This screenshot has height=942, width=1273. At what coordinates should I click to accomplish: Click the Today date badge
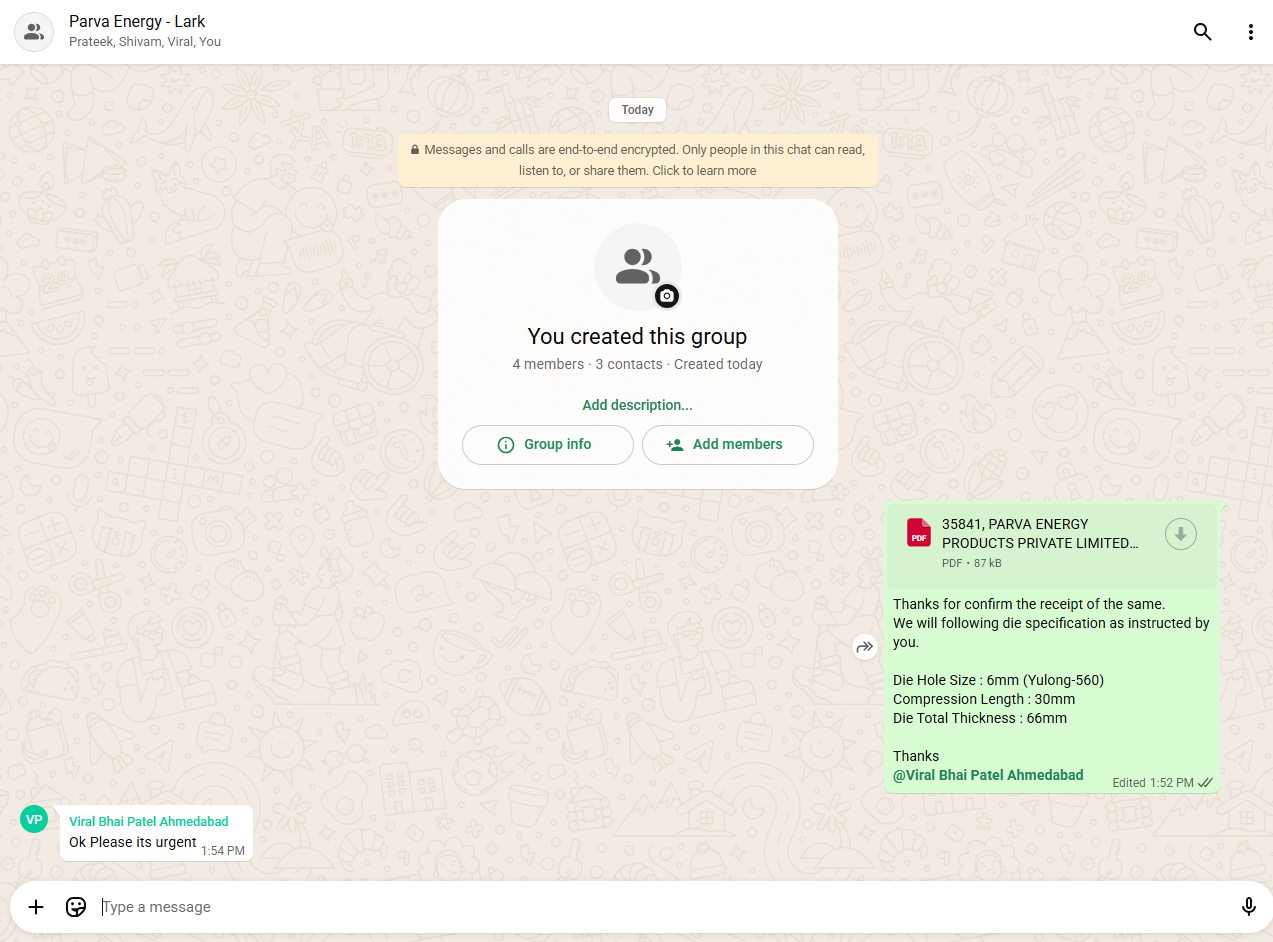click(x=637, y=110)
